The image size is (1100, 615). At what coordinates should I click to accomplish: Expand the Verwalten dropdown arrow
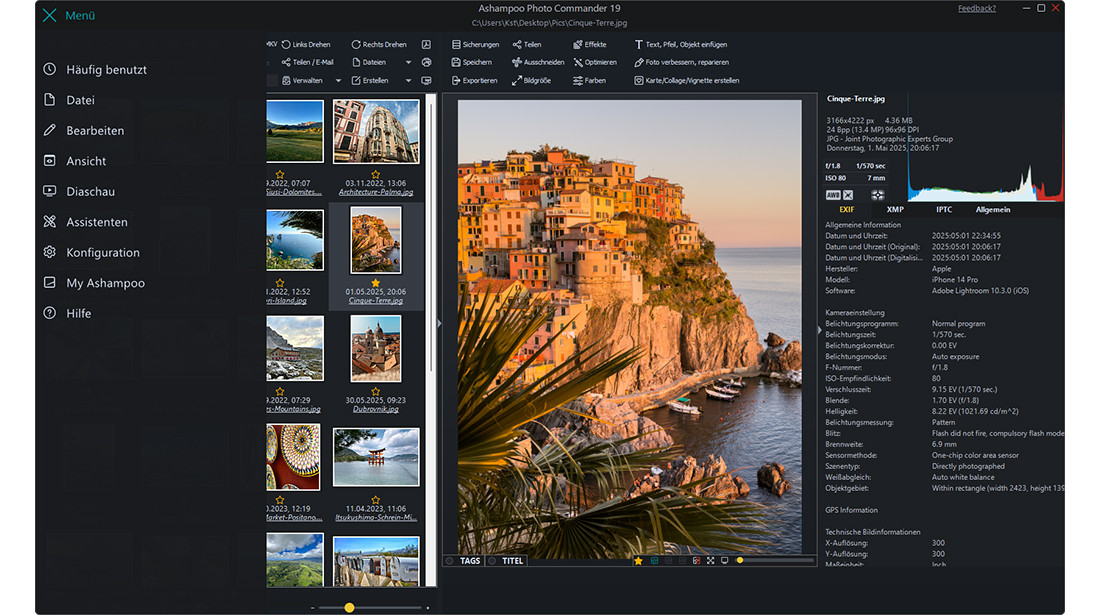pyautogui.click(x=338, y=81)
